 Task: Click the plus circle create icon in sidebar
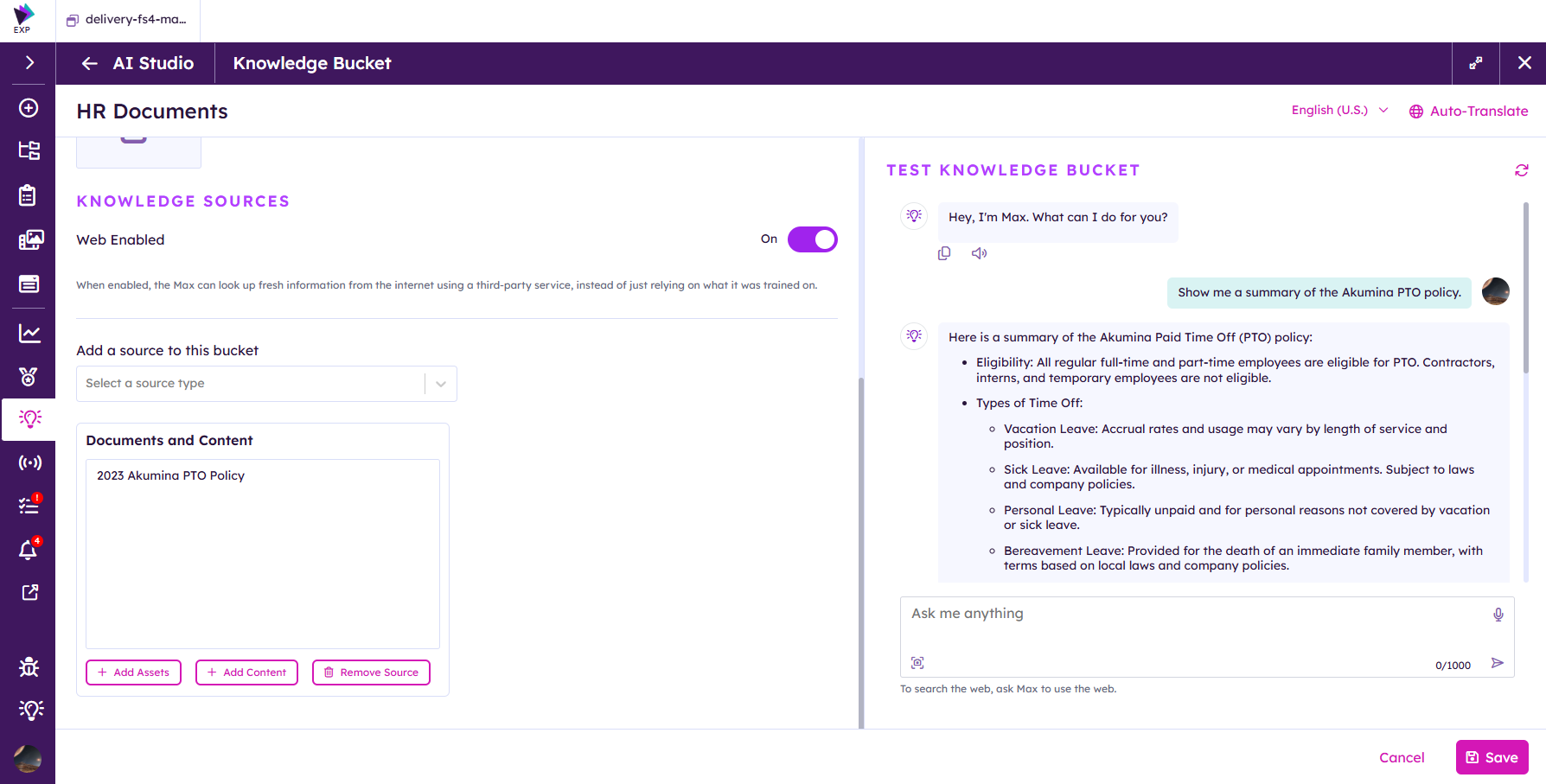click(x=29, y=108)
